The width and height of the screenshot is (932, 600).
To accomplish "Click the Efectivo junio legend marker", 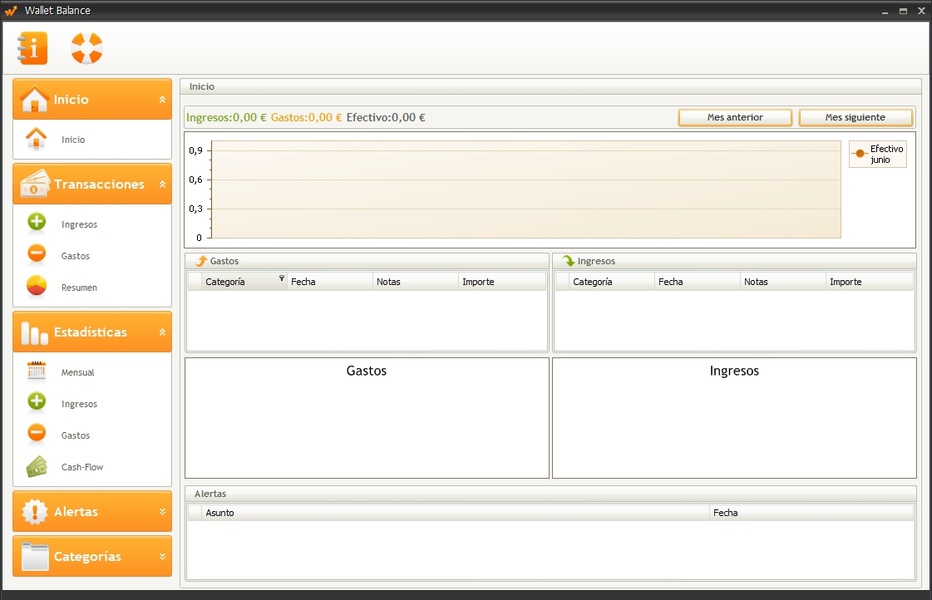I will point(859,154).
